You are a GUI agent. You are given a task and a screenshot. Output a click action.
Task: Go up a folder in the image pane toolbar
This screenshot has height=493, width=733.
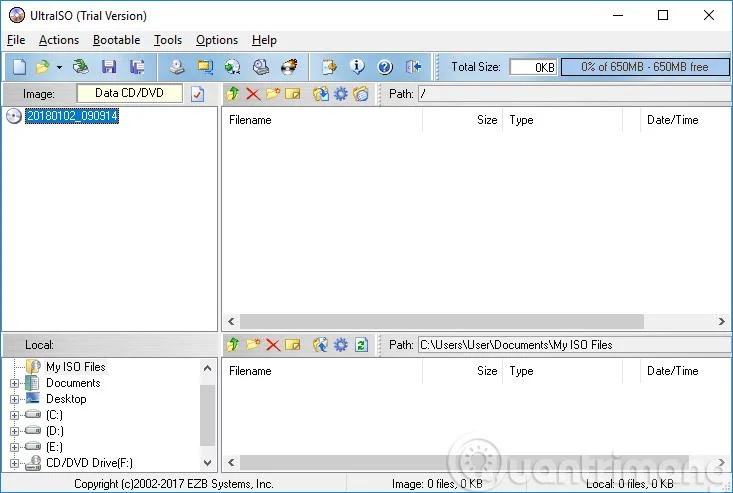pyautogui.click(x=232, y=94)
